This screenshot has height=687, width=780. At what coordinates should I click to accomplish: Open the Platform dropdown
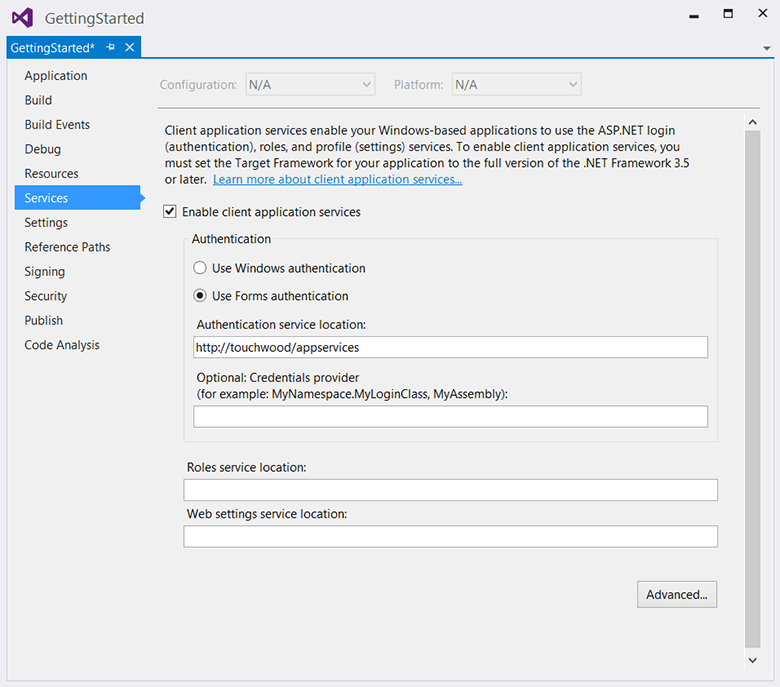[x=516, y=85]
